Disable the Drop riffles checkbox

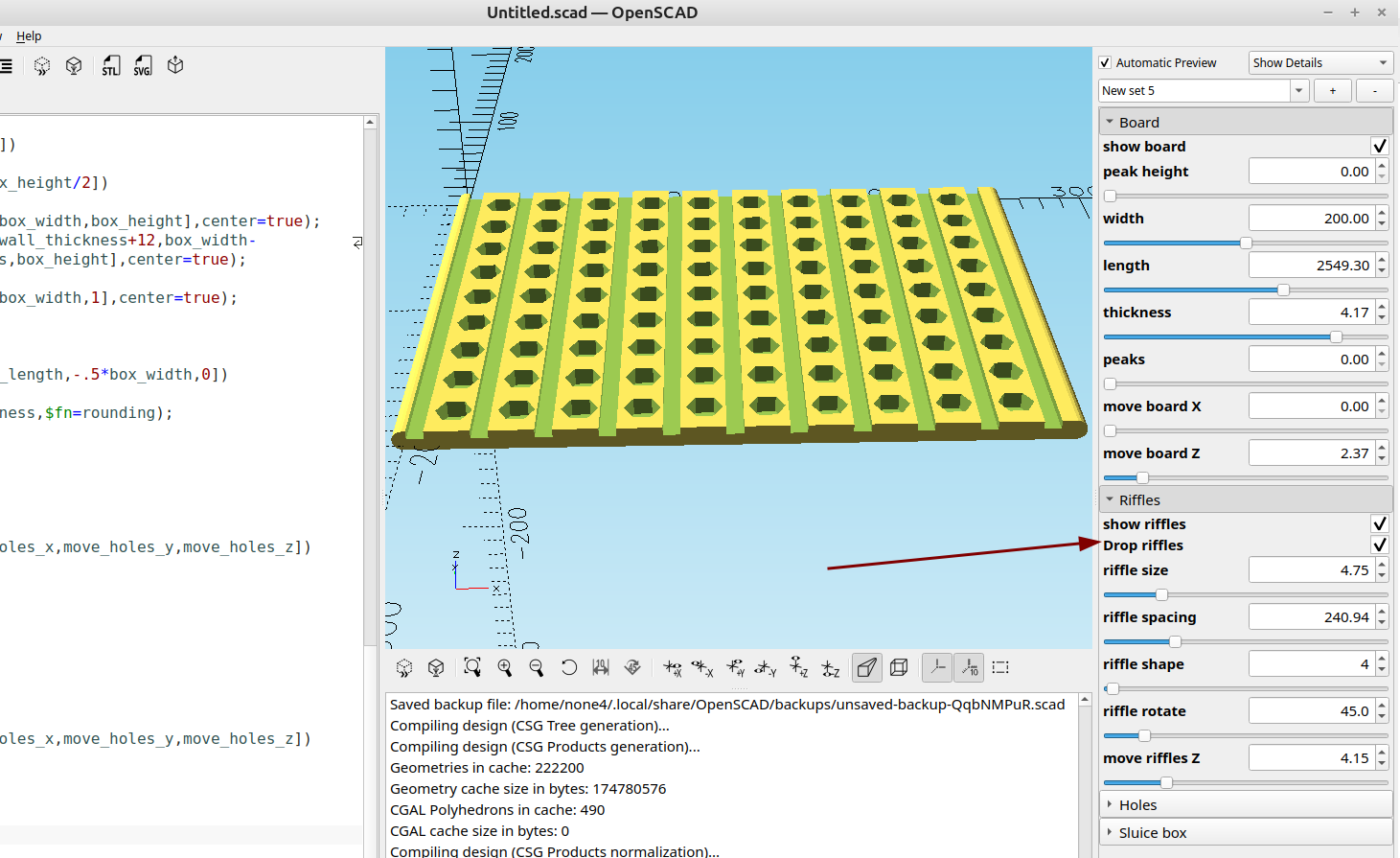click(x=1379, y=545)
